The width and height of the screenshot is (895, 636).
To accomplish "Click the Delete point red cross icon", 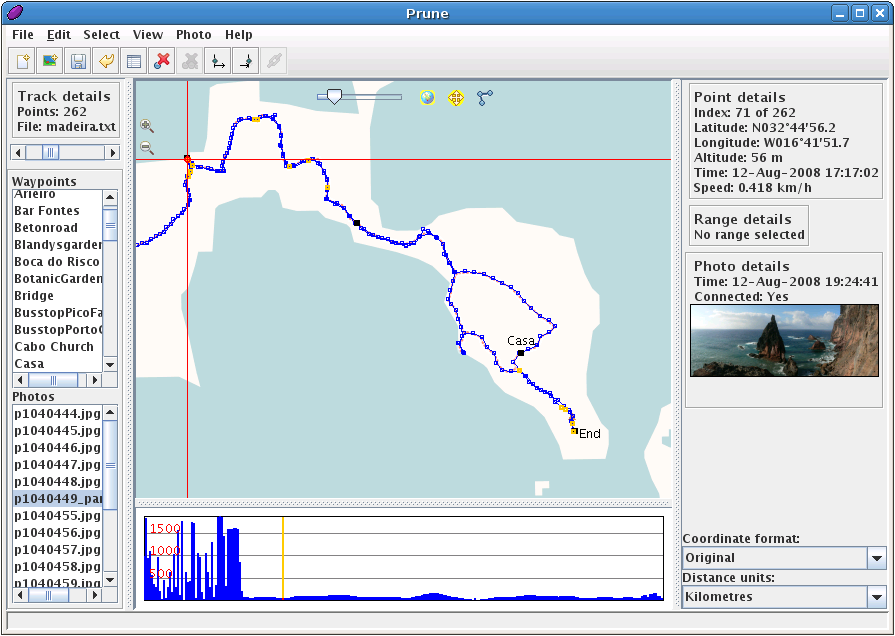I will [x=162, y=61].
